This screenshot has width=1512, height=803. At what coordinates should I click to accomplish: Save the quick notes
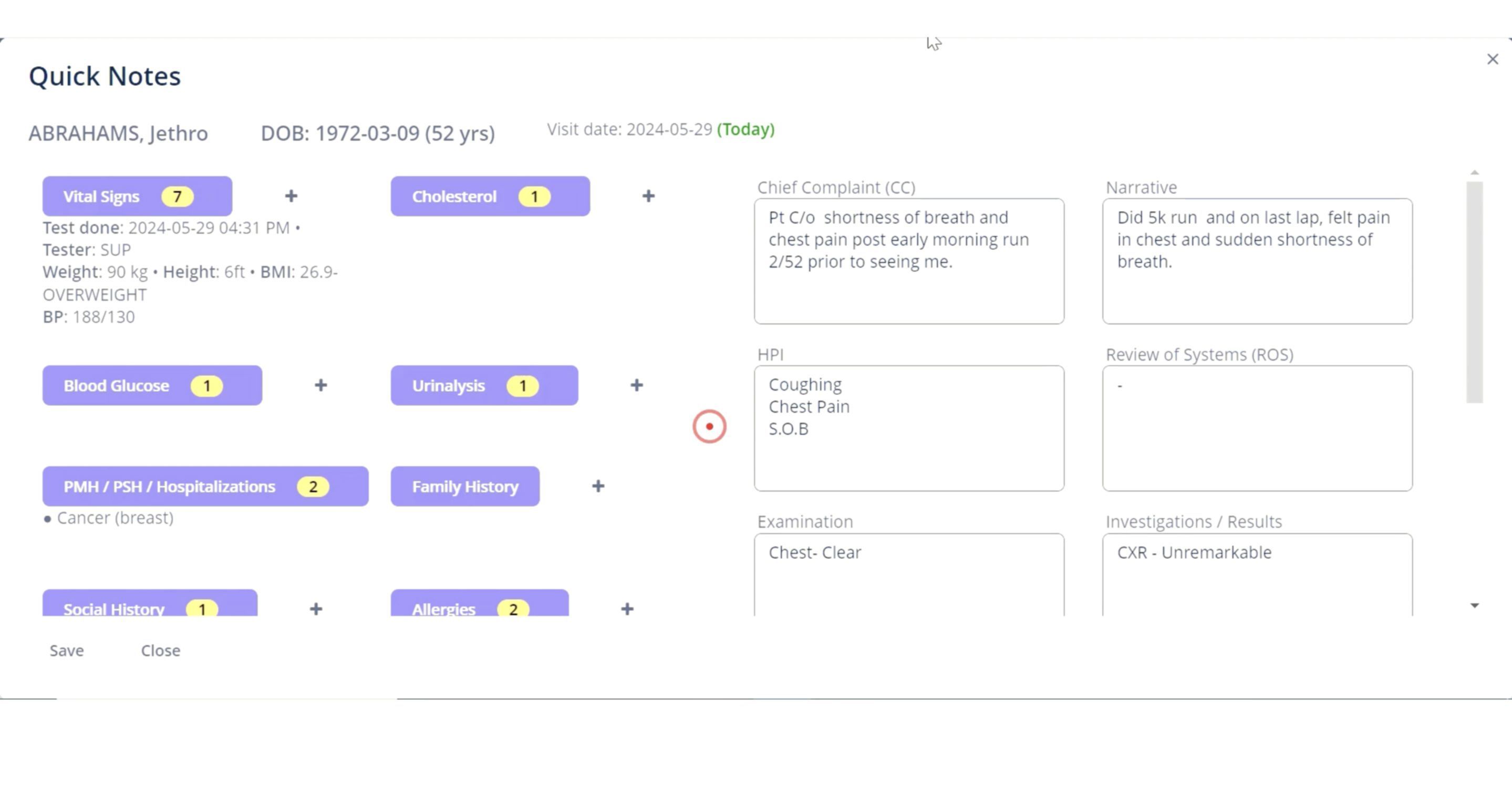pyautogui.click(x=67, y=651)
